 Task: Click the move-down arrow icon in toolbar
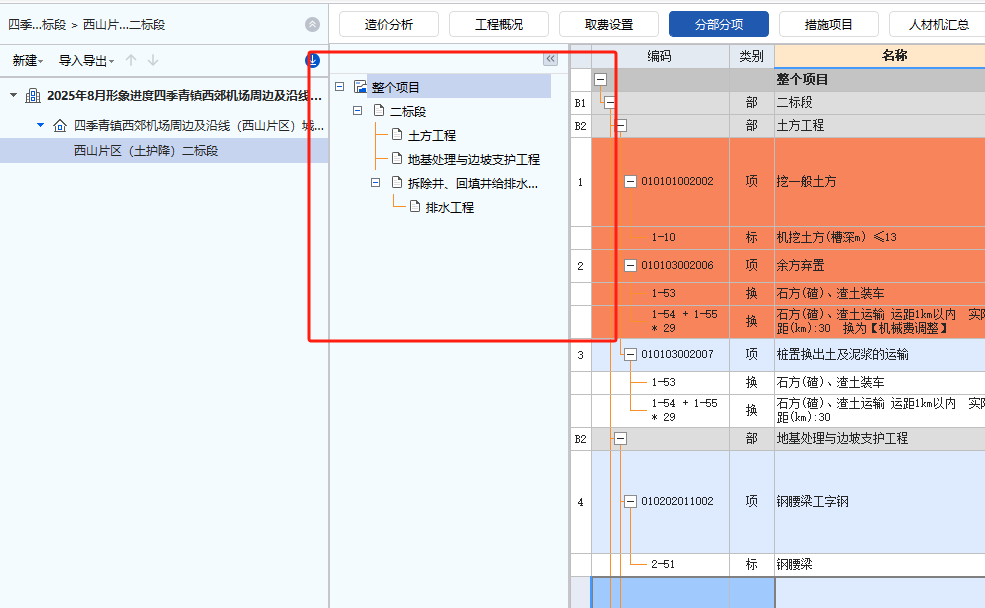point(150,60)
